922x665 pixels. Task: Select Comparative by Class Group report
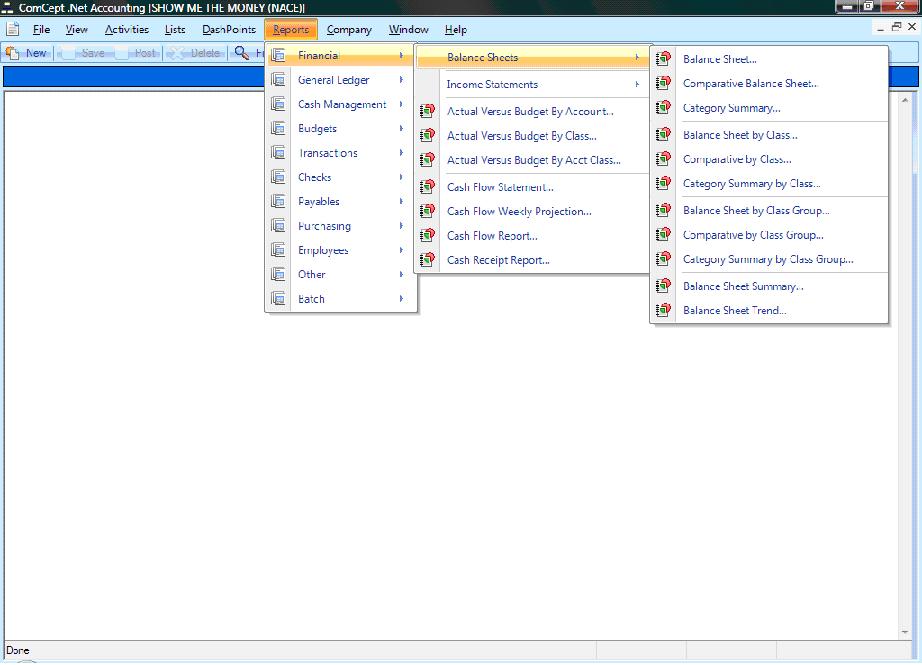coord(753,236)
